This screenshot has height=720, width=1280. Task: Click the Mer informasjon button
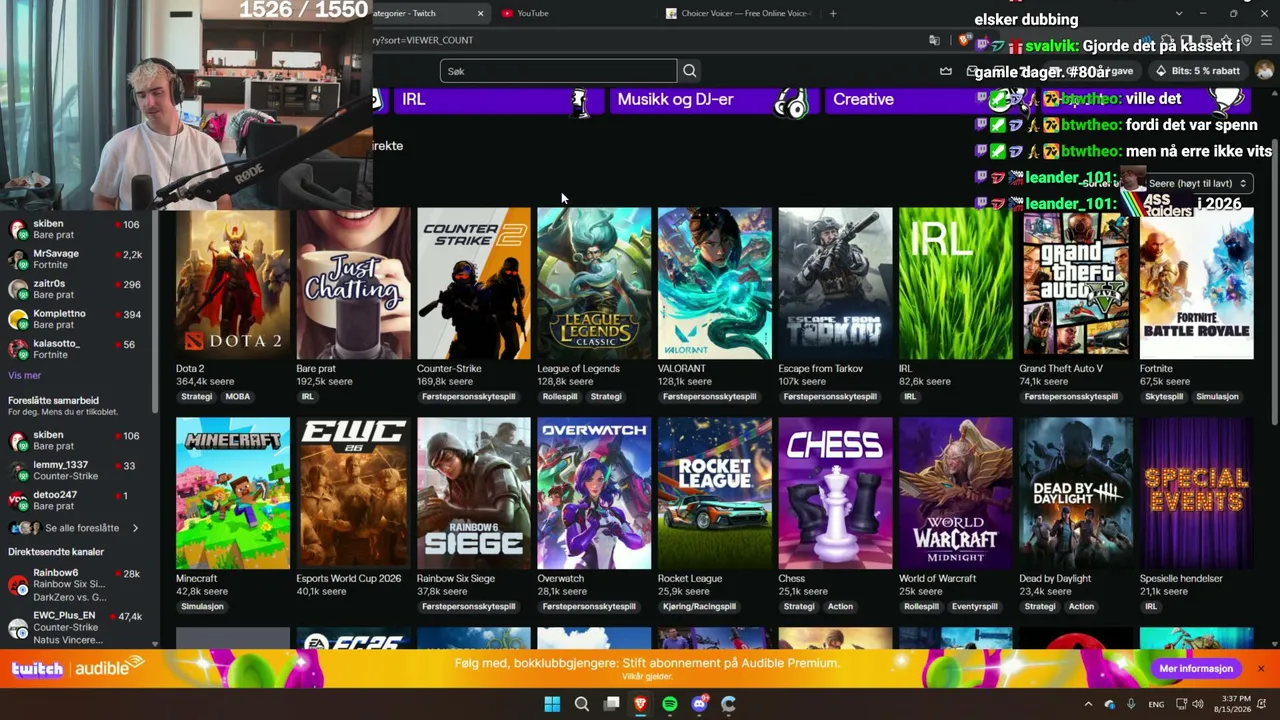(1196, 668)
